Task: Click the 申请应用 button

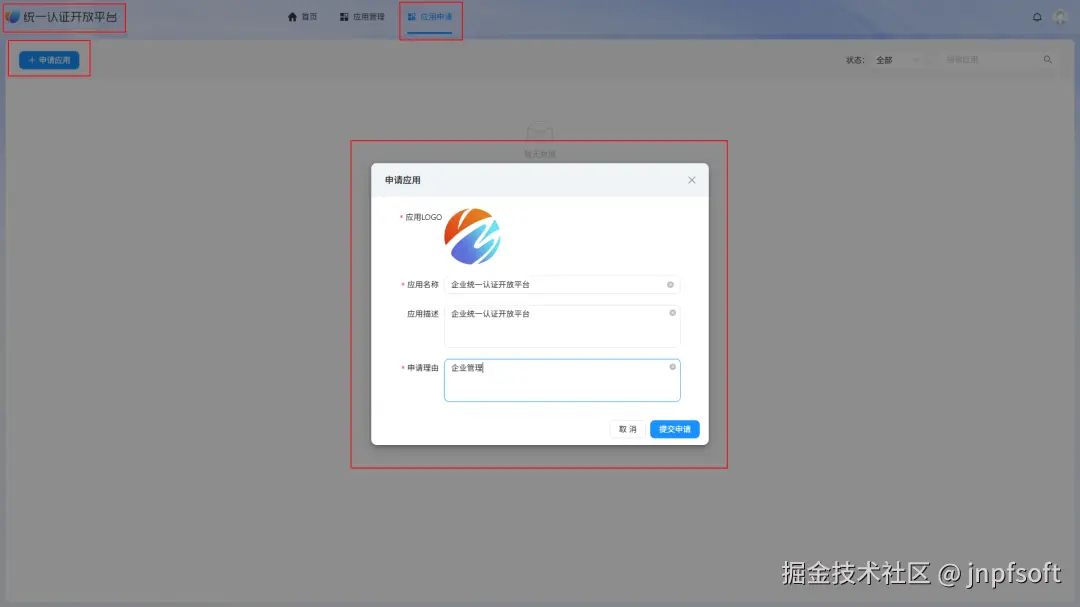Action: tap(49, 60)
